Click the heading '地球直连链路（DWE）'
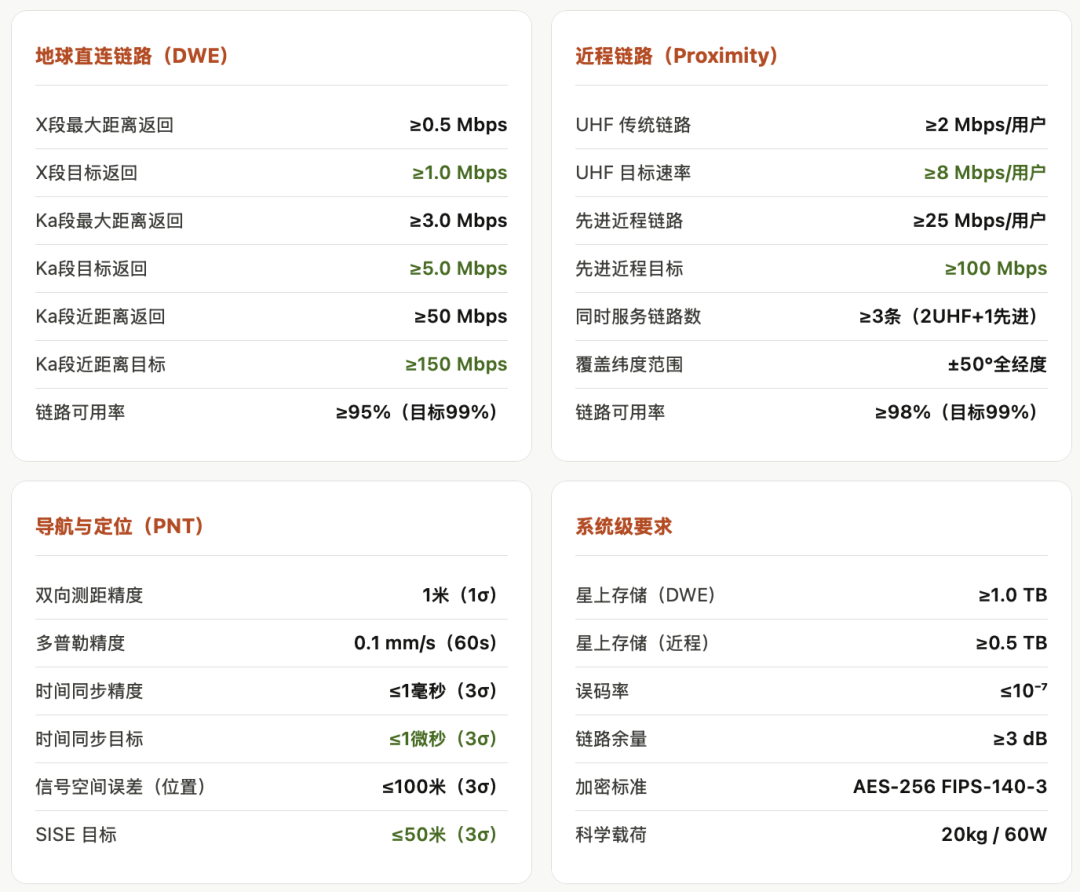Image resolution: width=1080 pixels, height=892 pixels. 132,56
